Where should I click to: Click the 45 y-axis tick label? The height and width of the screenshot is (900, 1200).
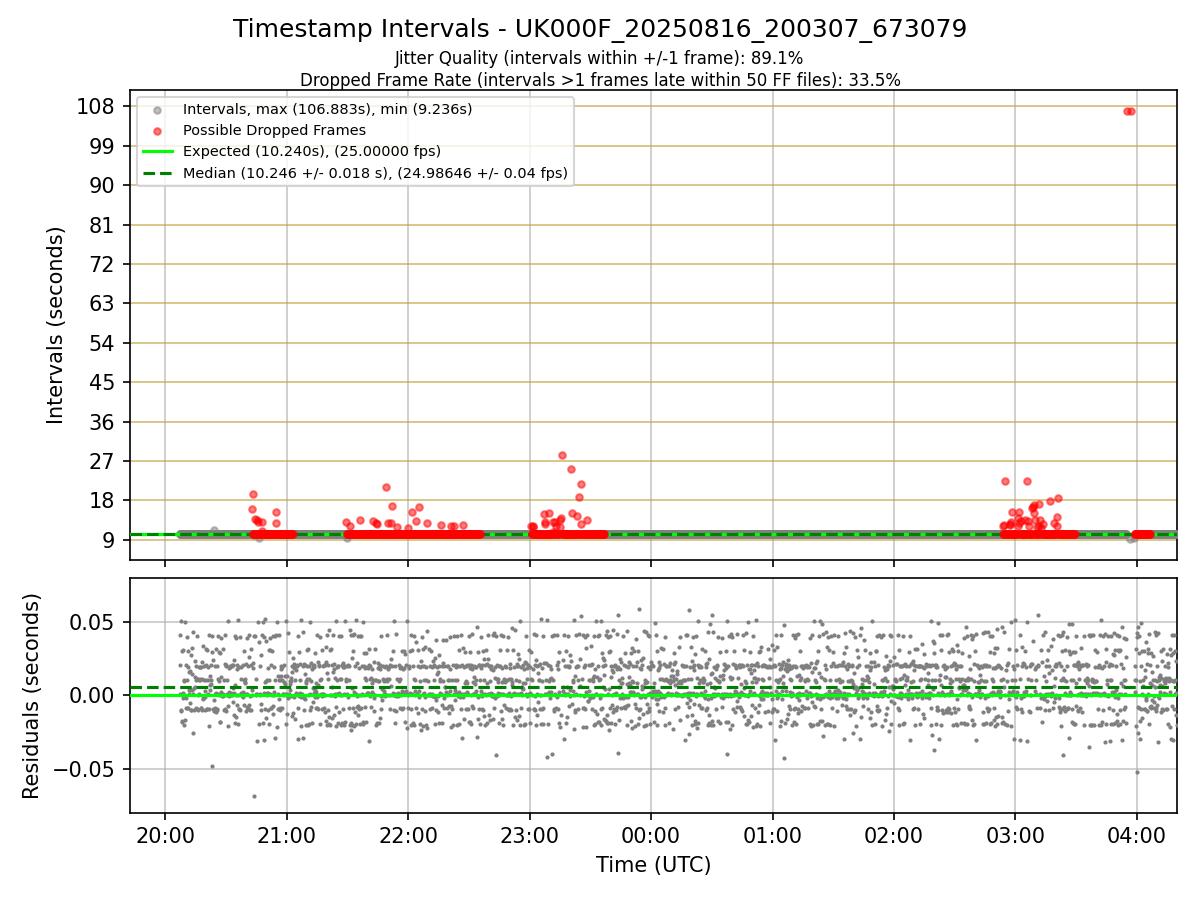101,382
